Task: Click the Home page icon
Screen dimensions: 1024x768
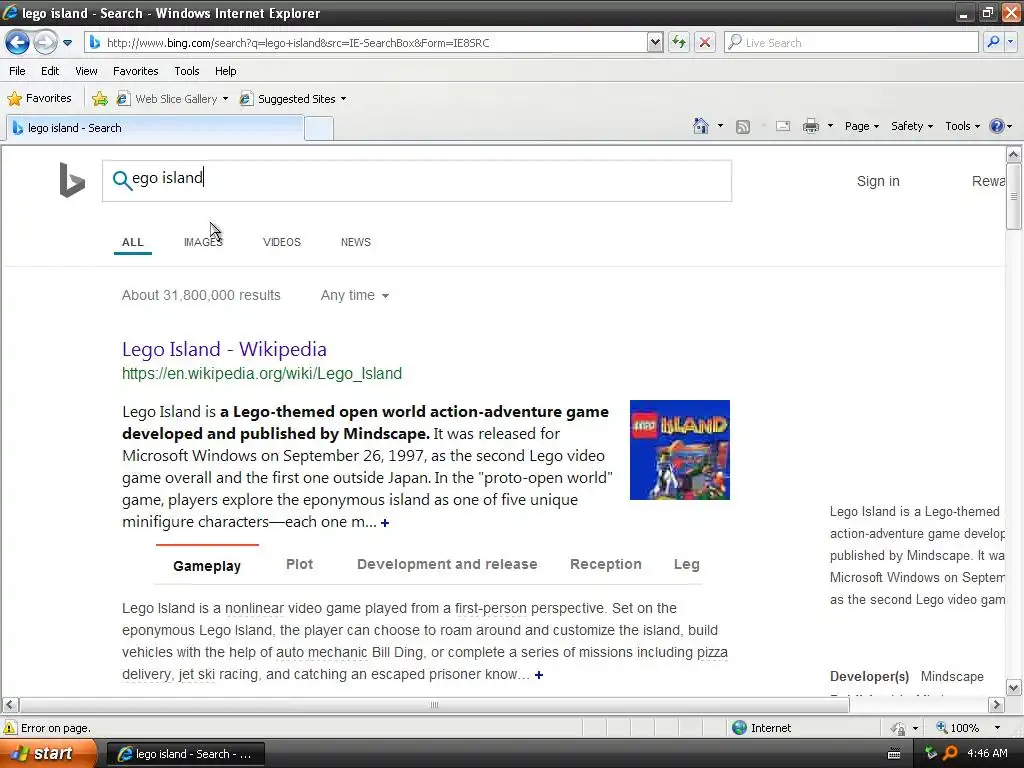Action: point(701,126)
